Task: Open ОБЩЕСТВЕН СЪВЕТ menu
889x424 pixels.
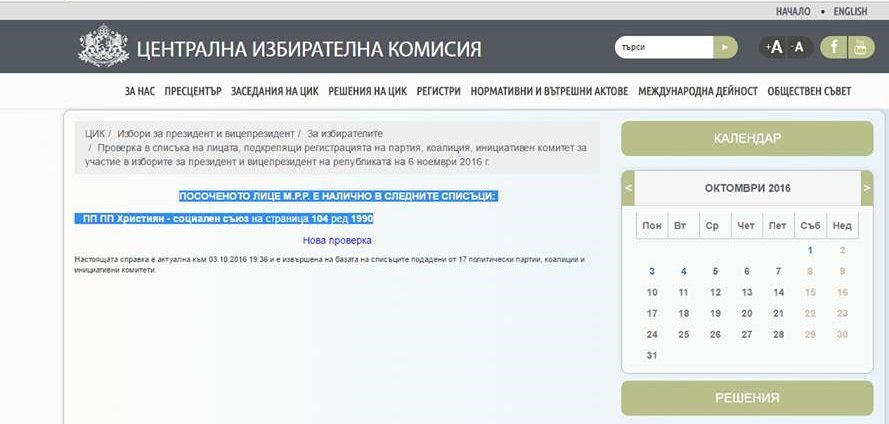Action: coord(809,91)
